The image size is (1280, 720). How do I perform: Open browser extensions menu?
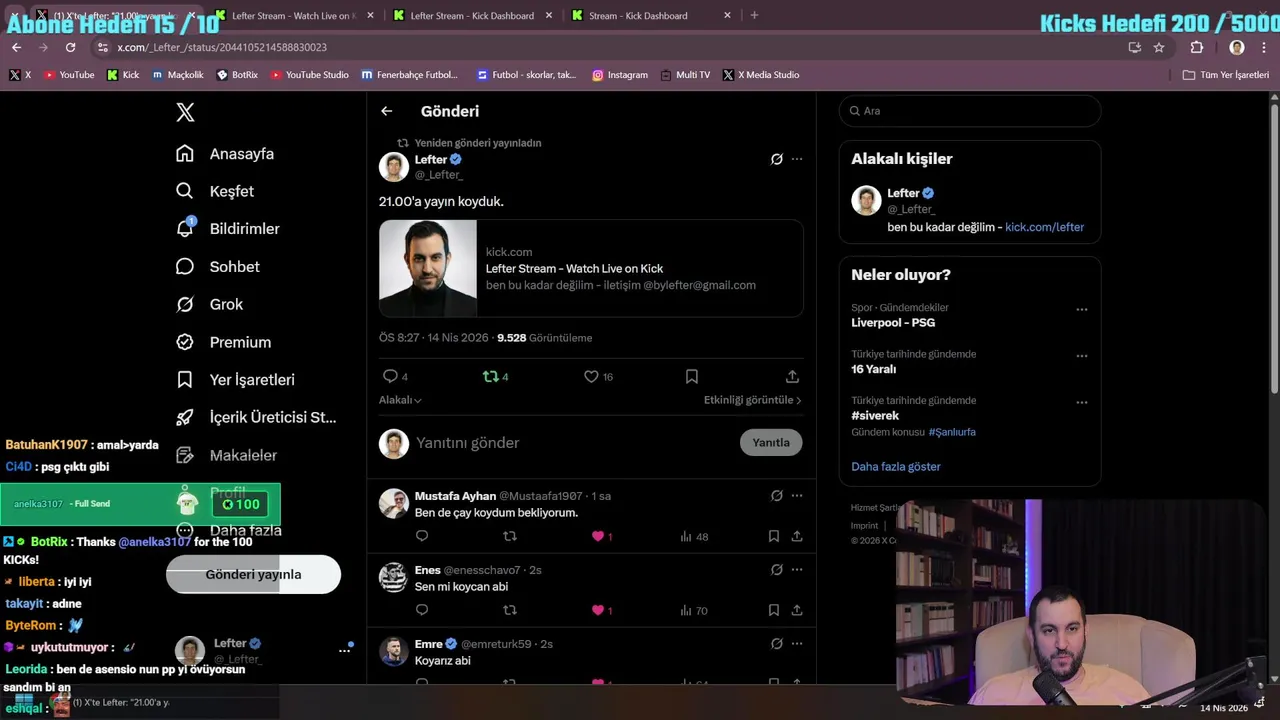1197,47
